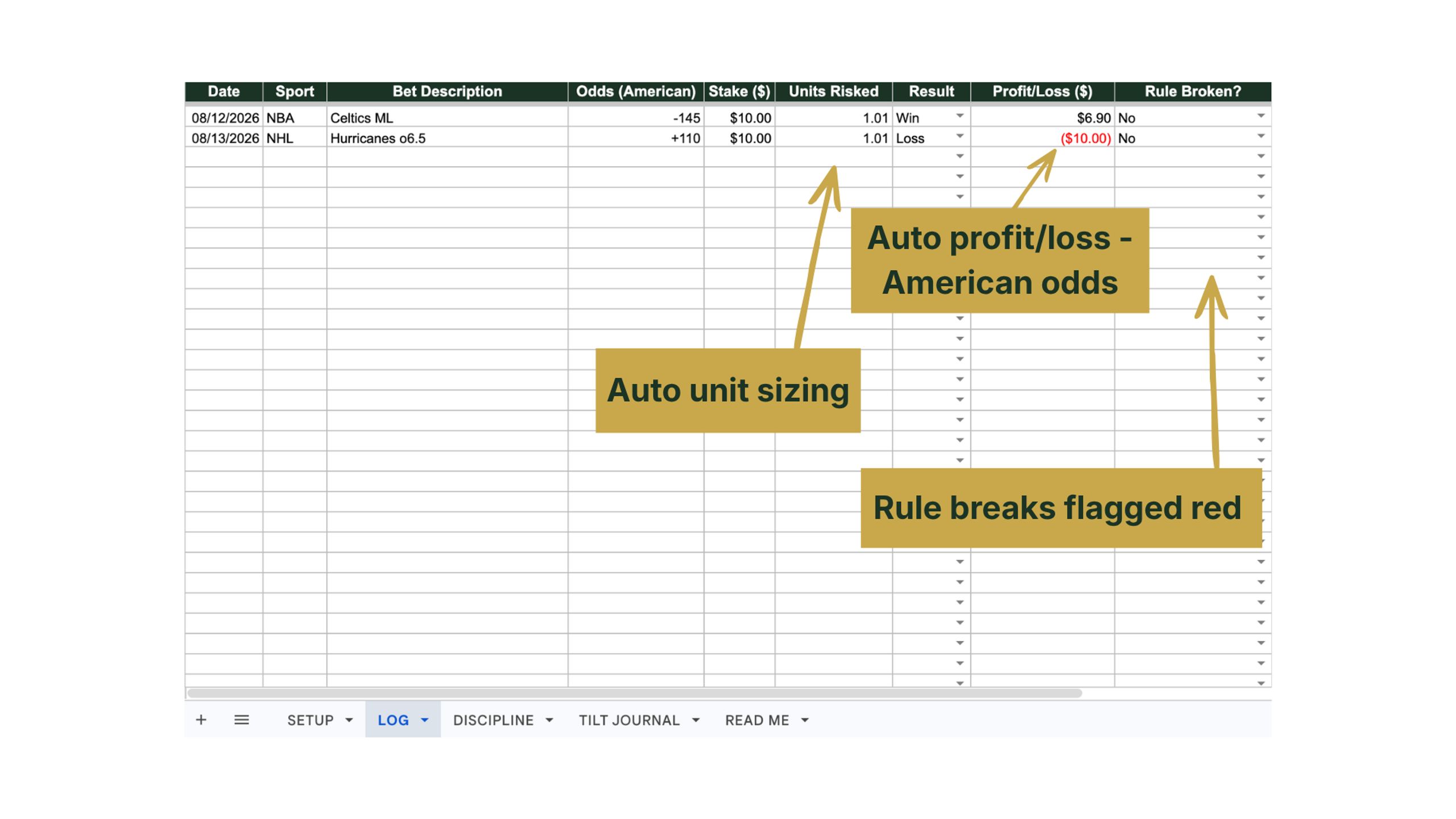Click the 08/13/2026 date cell
The image size is (1456, 819).
click(224, 138)
